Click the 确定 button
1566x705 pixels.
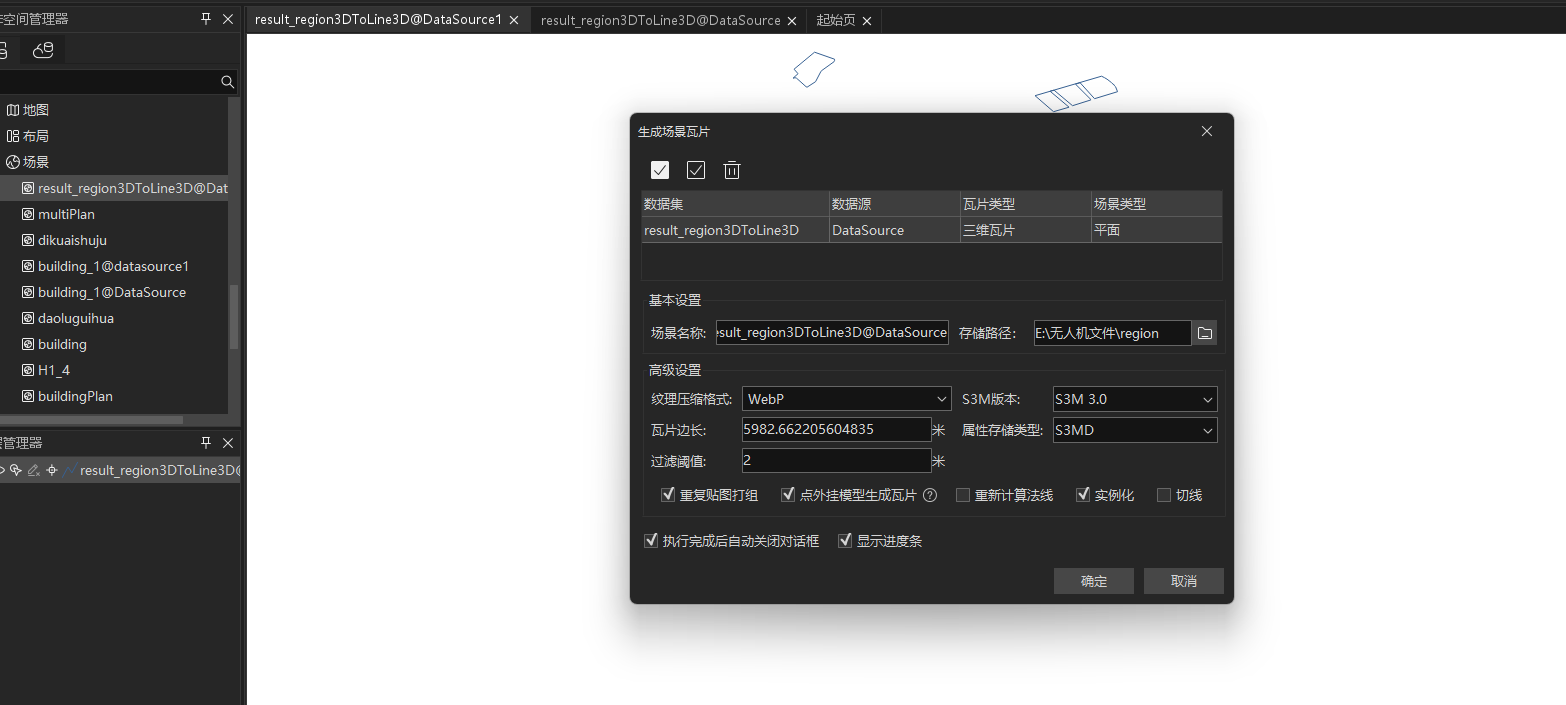(1093, 581)
